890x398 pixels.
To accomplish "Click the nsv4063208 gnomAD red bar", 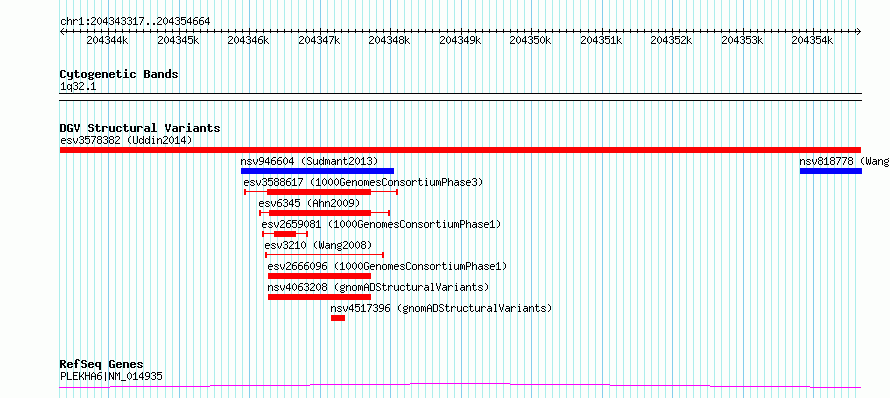I will [x=319, y=297].
